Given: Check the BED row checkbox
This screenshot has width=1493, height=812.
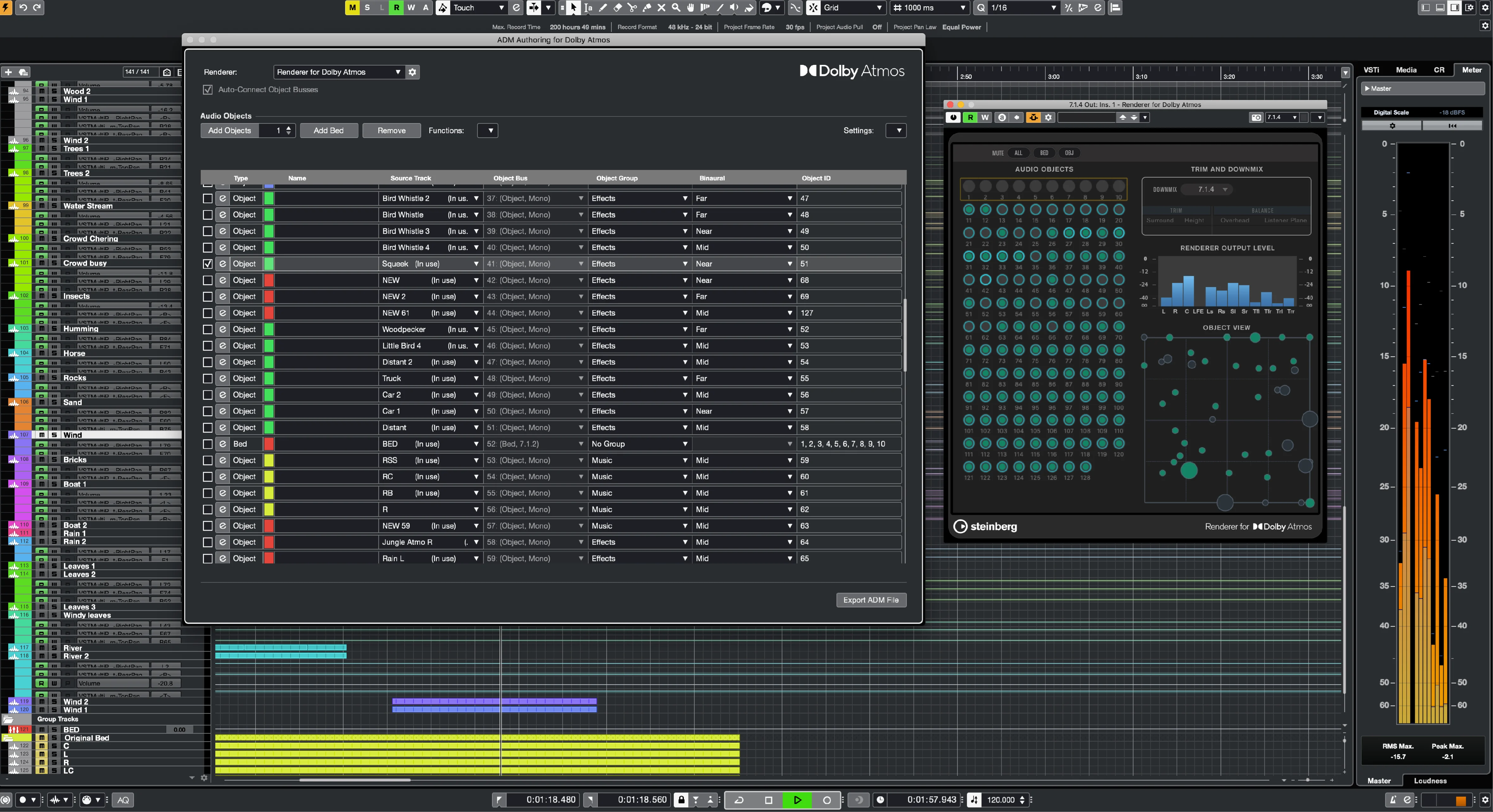Looking at the screenshot, I should click(x=207, y=444).
